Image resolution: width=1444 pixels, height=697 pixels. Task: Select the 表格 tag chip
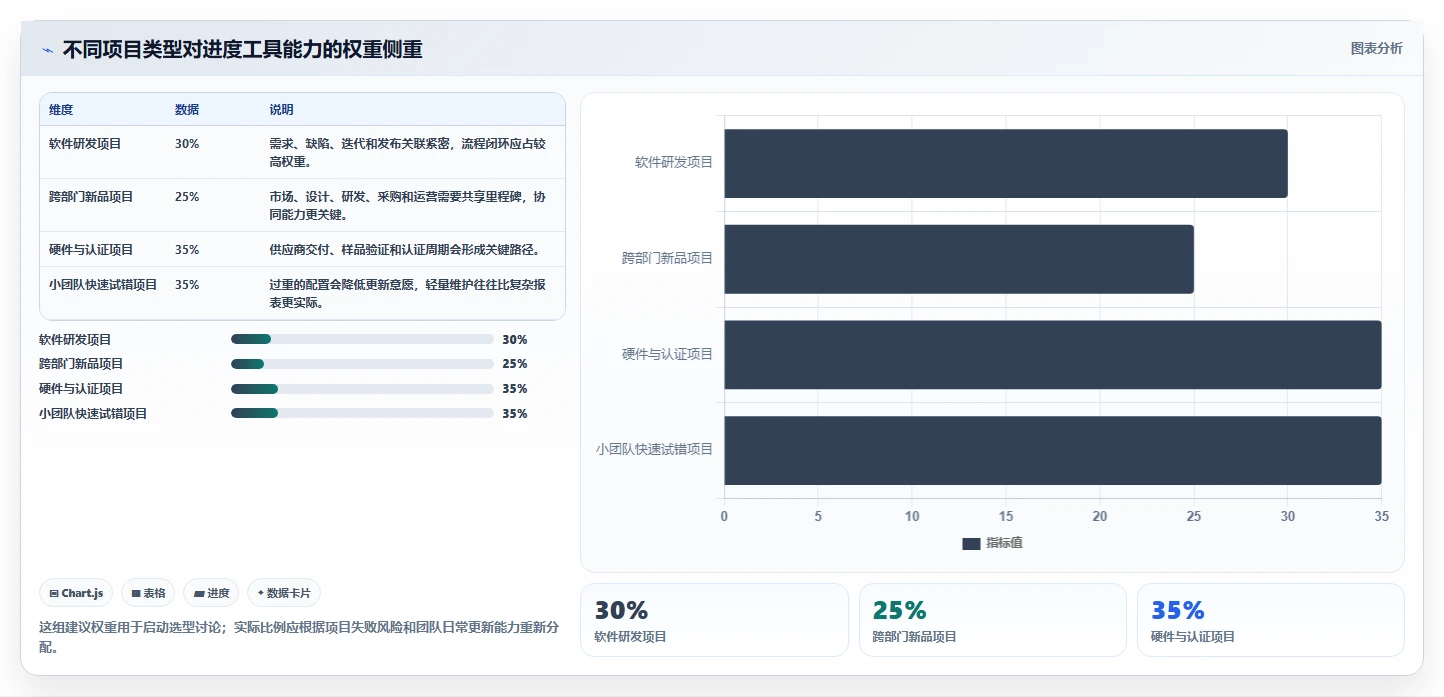click(148, 593)
